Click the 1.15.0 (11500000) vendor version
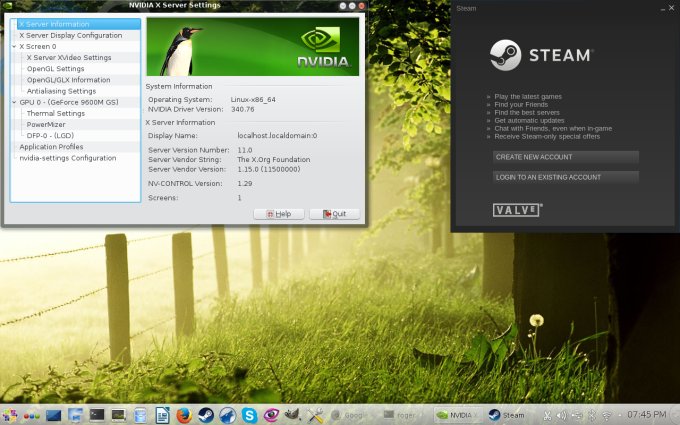 (269, 170)
